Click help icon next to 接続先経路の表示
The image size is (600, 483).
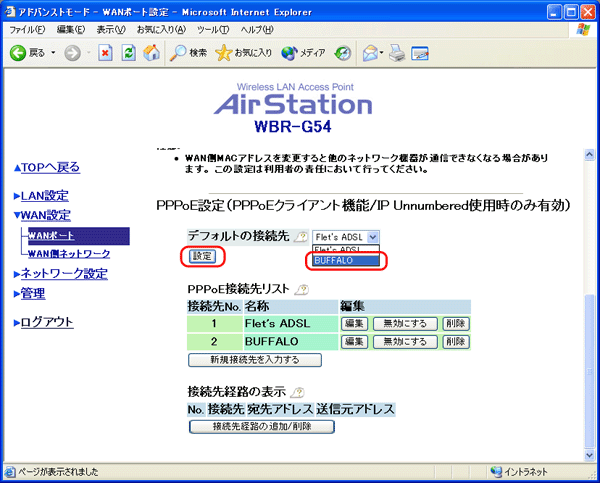[x=297, y=392]
